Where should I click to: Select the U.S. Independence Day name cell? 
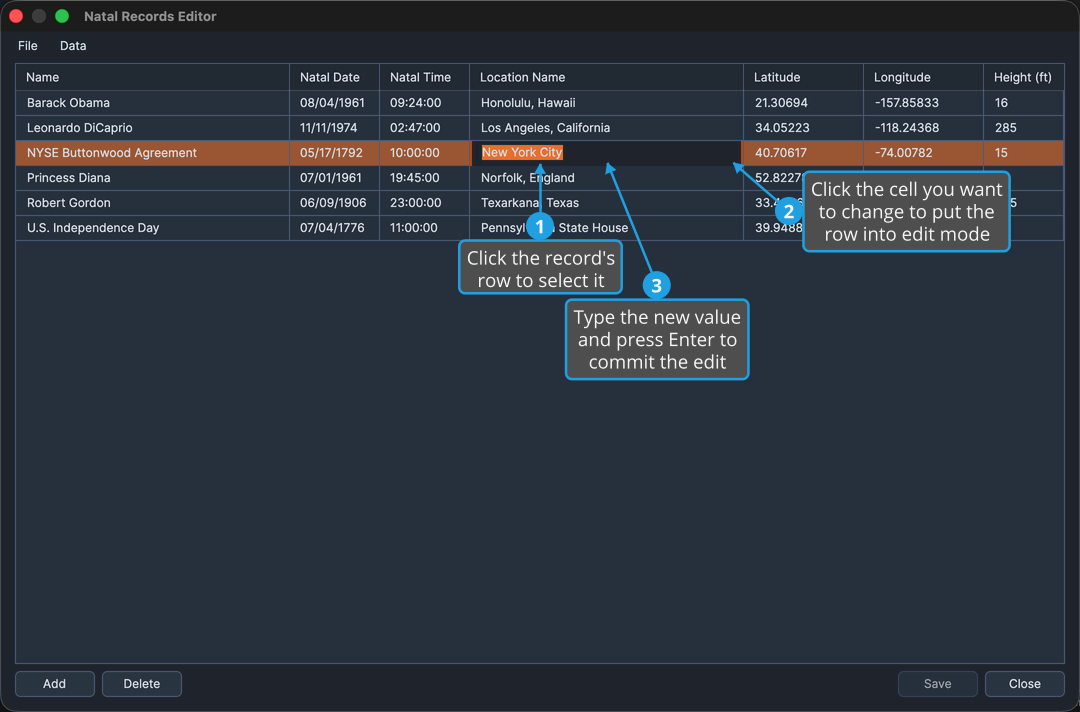click(x=152, y=228)
